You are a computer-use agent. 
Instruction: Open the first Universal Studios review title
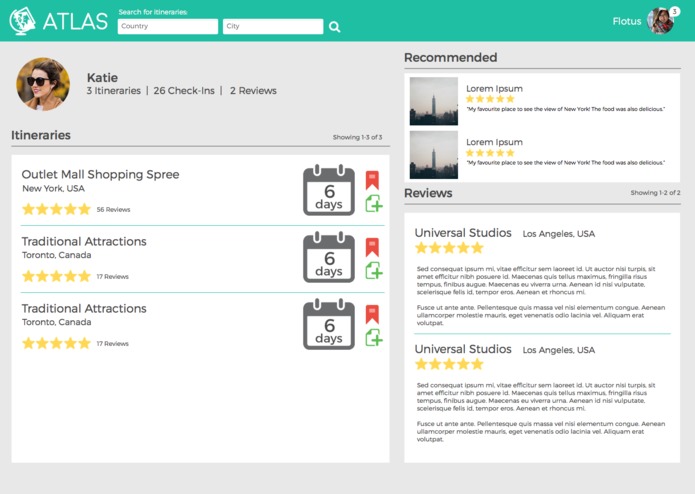pos(463,233)
